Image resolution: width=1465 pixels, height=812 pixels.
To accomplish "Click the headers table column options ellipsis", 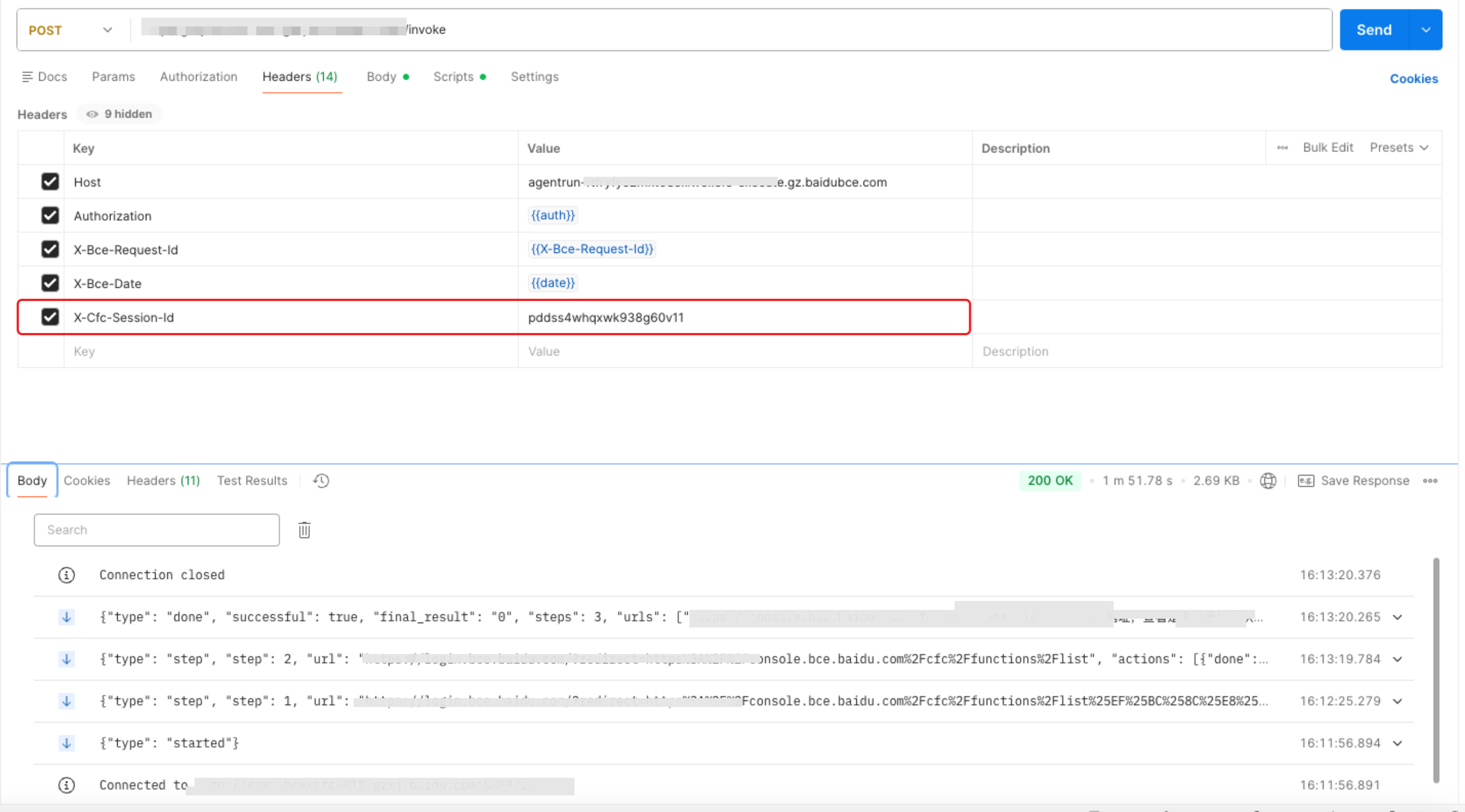I will 1282,148.
